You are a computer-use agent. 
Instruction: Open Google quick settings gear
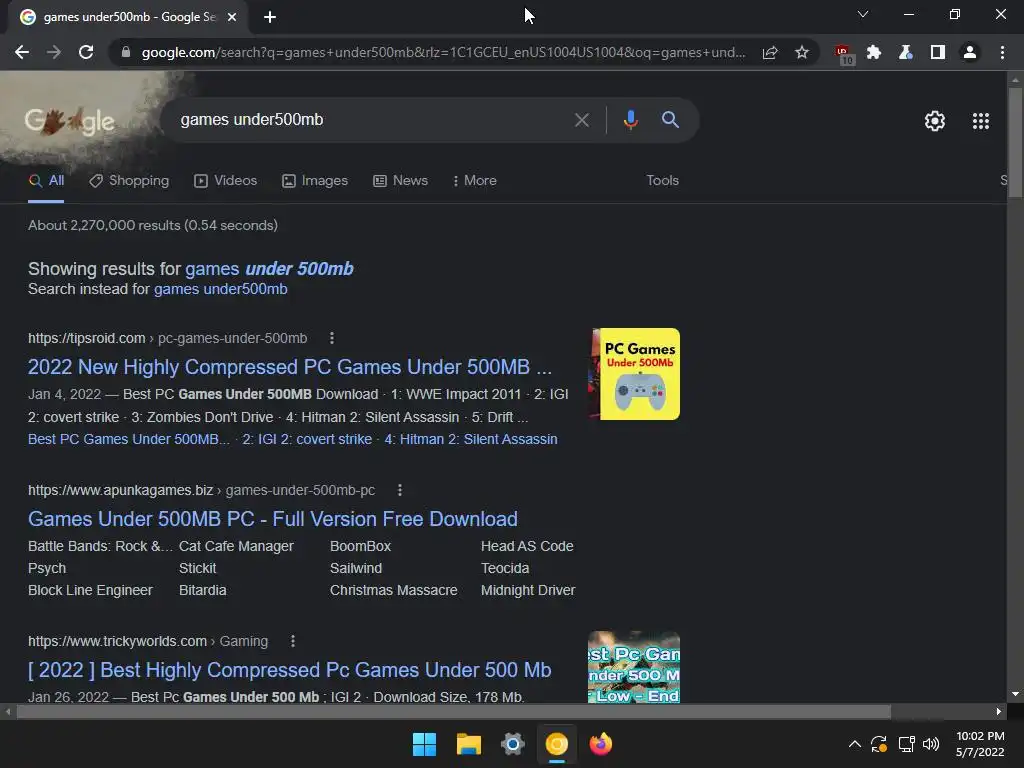pyautogui.click(x=935, y=121)
